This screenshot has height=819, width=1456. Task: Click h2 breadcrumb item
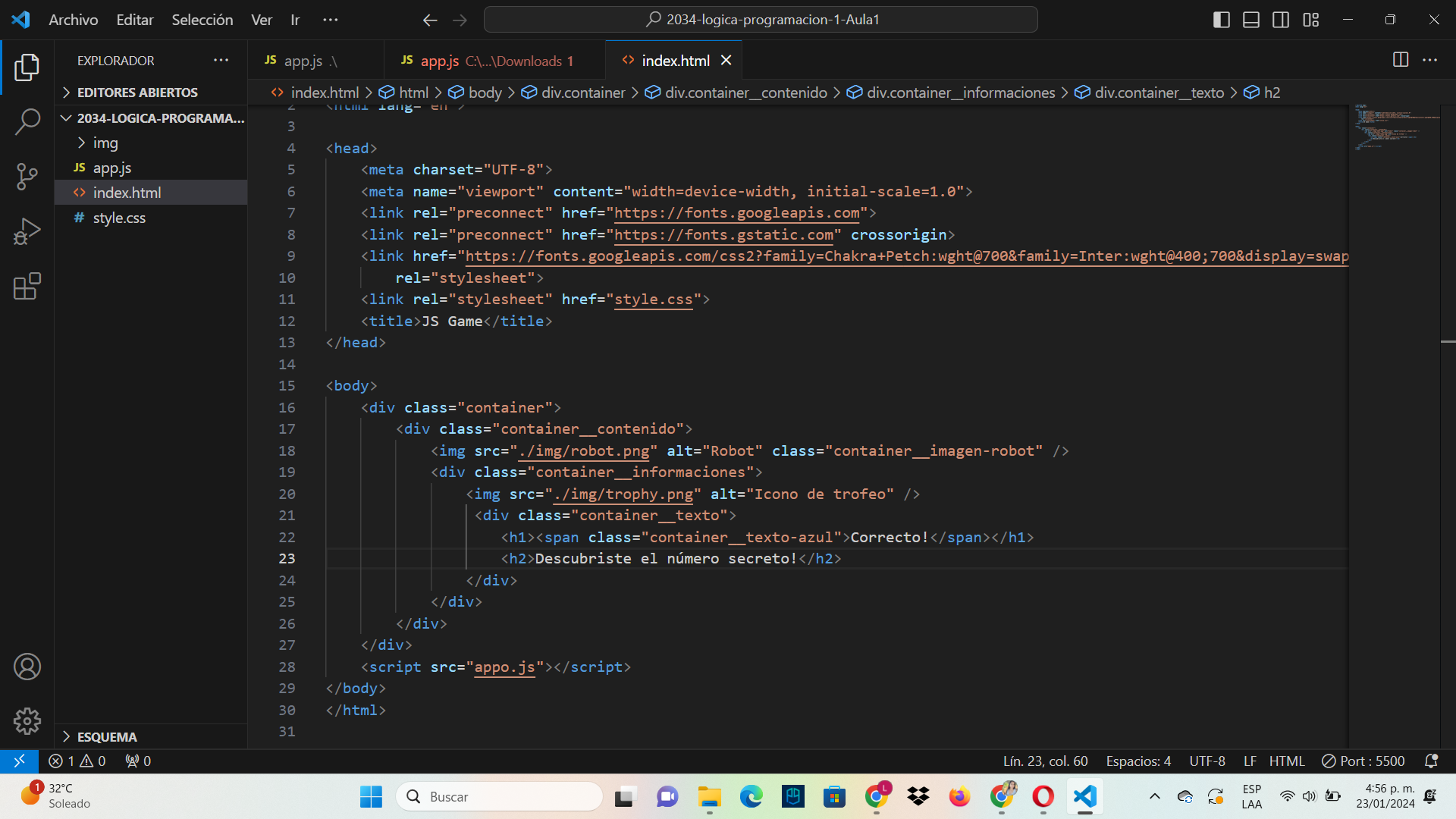pos(1262,93)
